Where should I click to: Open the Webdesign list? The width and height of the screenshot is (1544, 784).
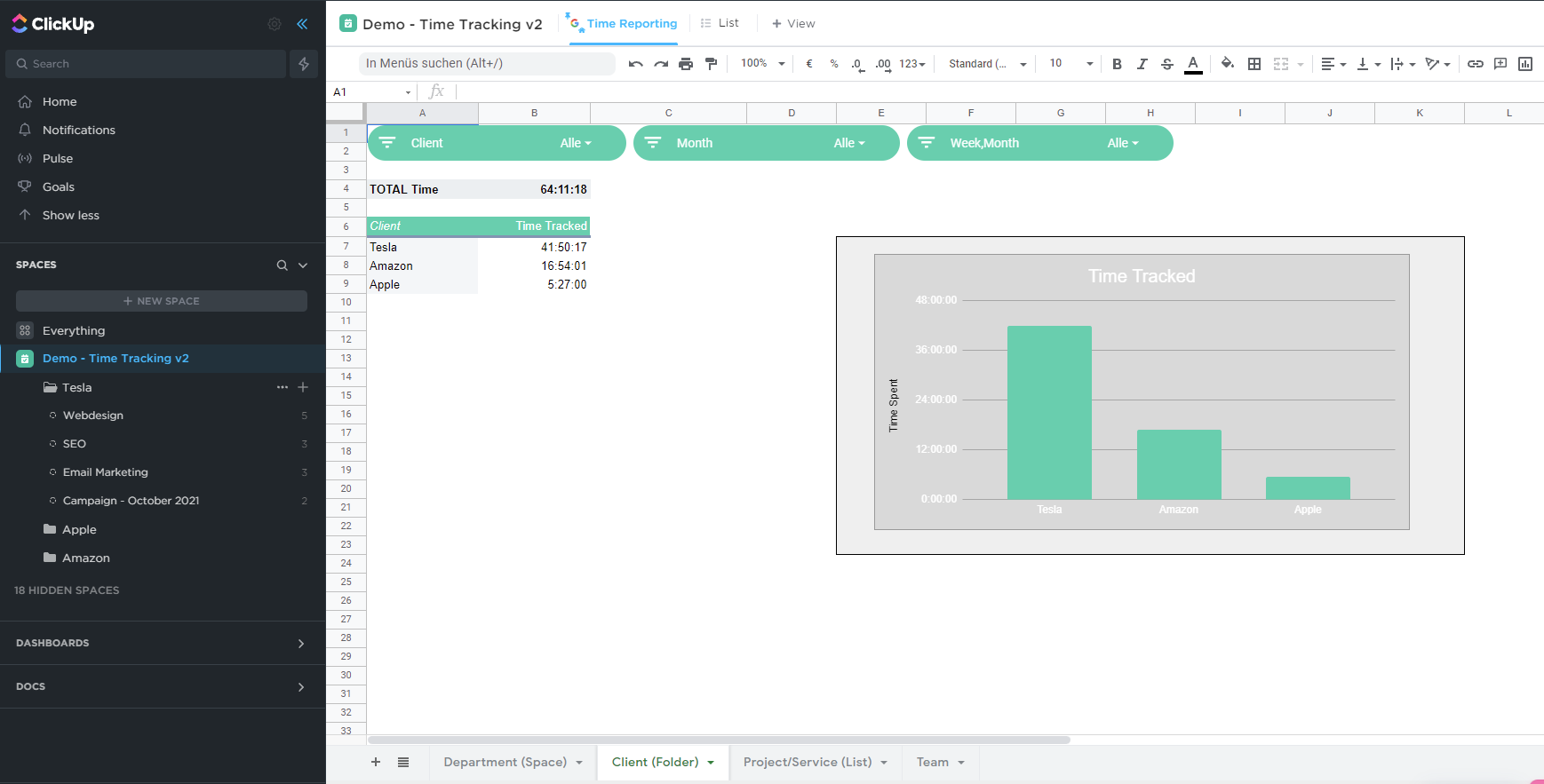coord(93,416)
